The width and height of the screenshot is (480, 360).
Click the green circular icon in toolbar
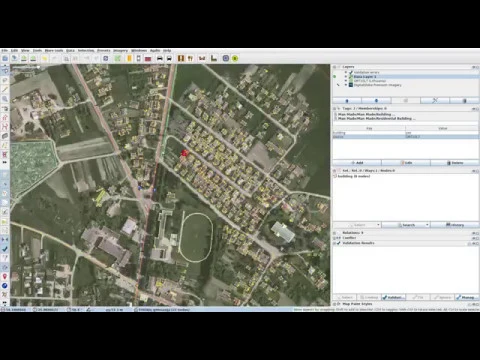pyautogui.click(x=235, y=58)
